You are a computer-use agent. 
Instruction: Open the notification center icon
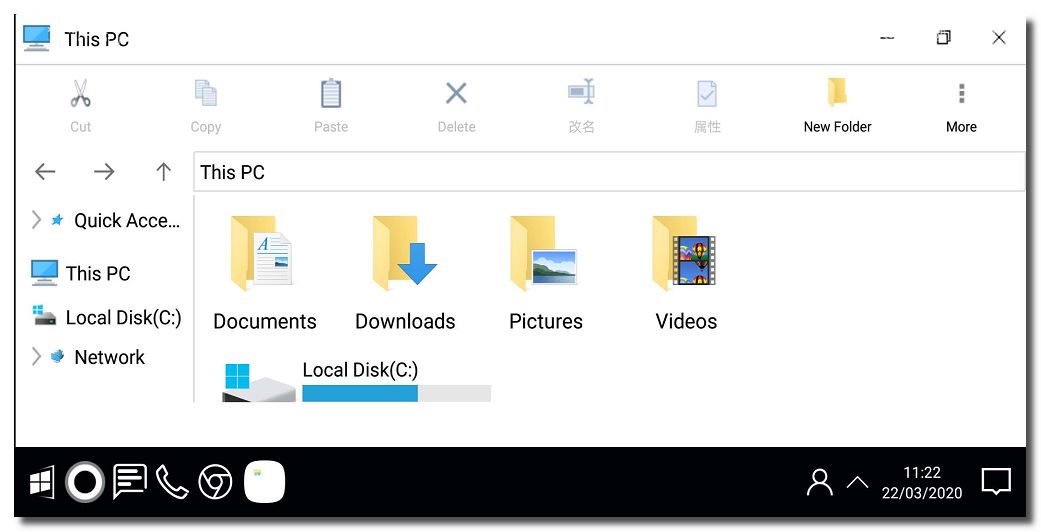tap(996, 482)
